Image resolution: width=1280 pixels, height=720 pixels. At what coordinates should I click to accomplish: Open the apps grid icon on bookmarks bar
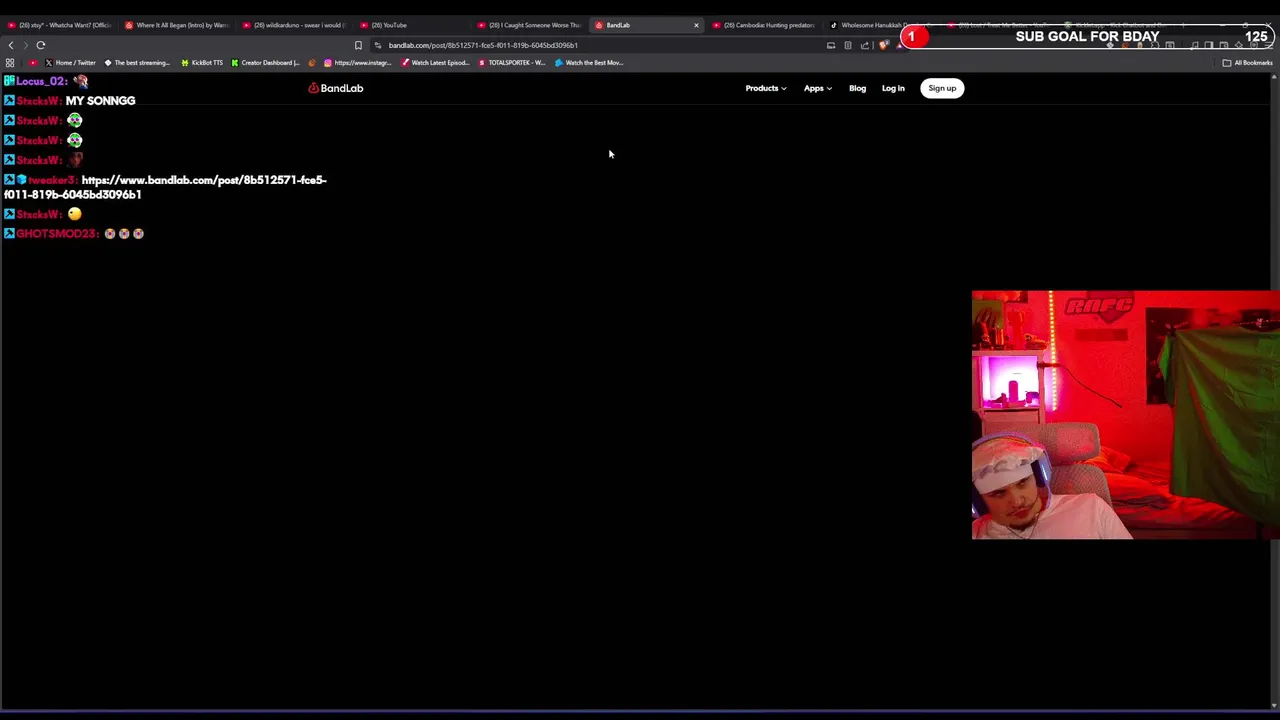[x=10, y=63]
